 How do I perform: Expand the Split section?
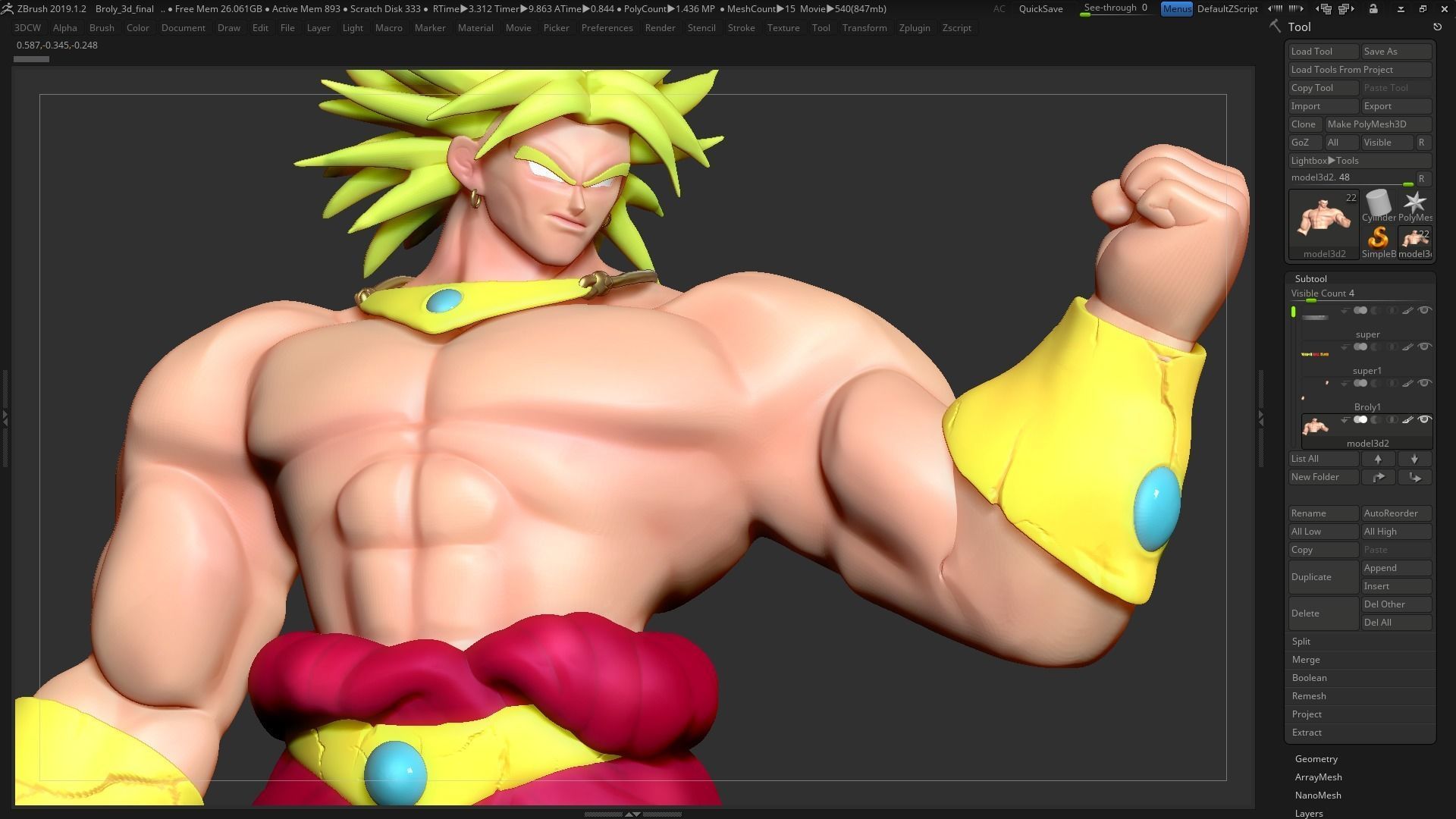coord(1301,642)
